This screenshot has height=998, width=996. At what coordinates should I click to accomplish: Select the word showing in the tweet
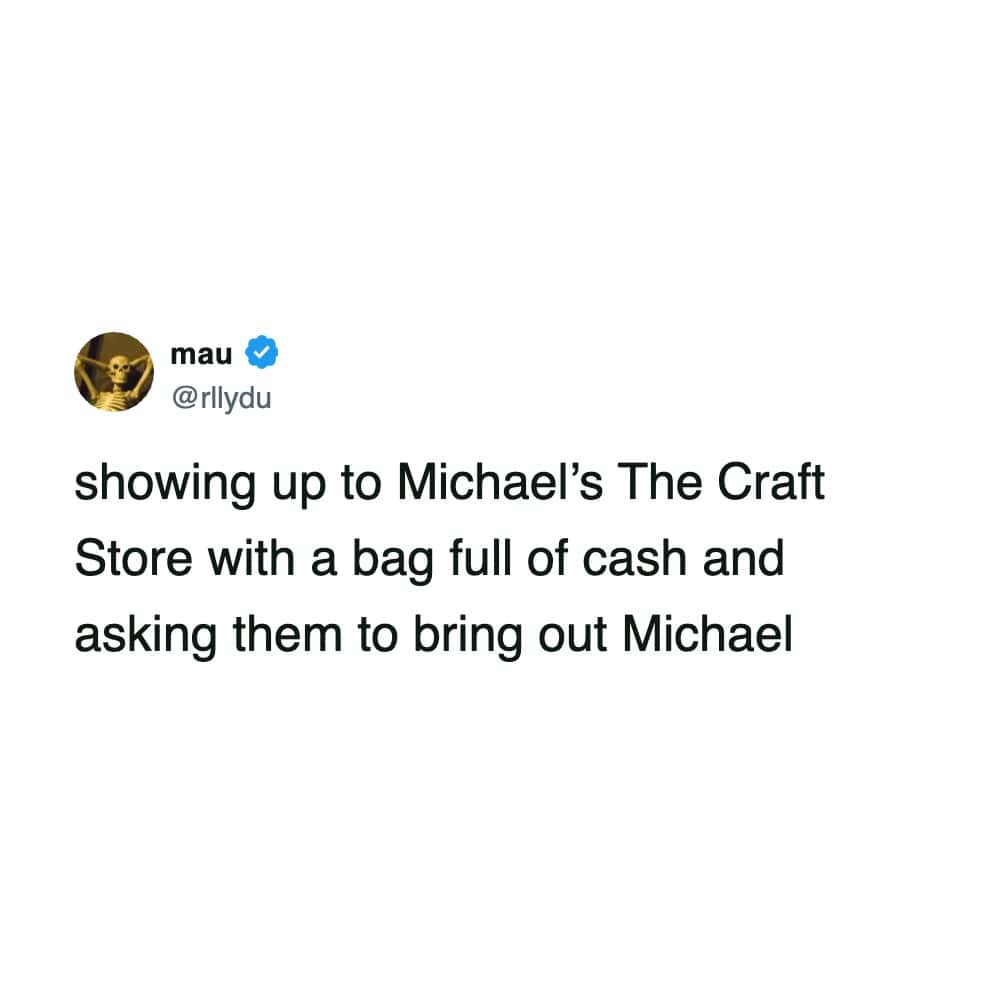pos(165,483)
